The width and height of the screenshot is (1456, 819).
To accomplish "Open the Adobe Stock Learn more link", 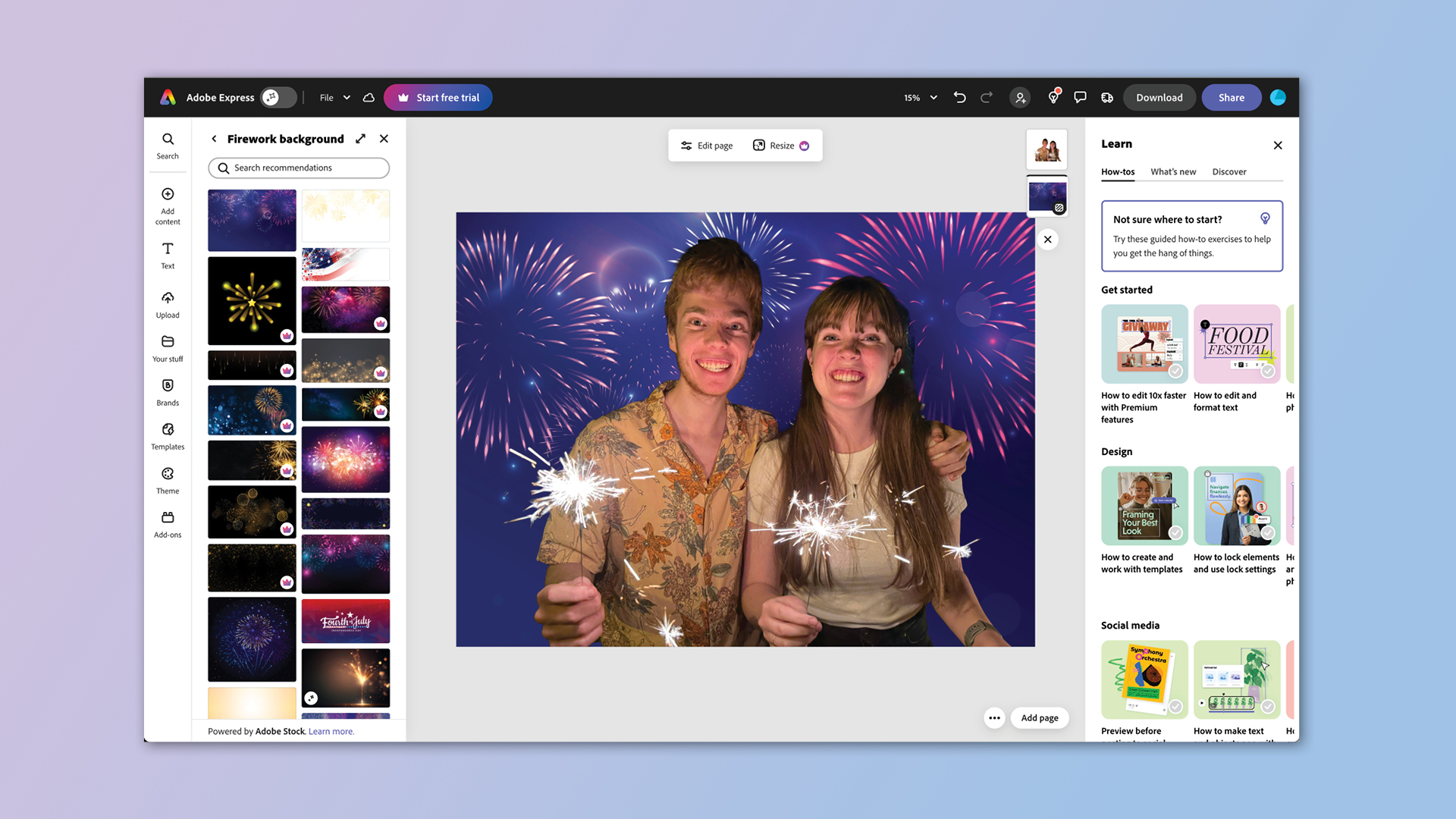I will coord(331,730).
